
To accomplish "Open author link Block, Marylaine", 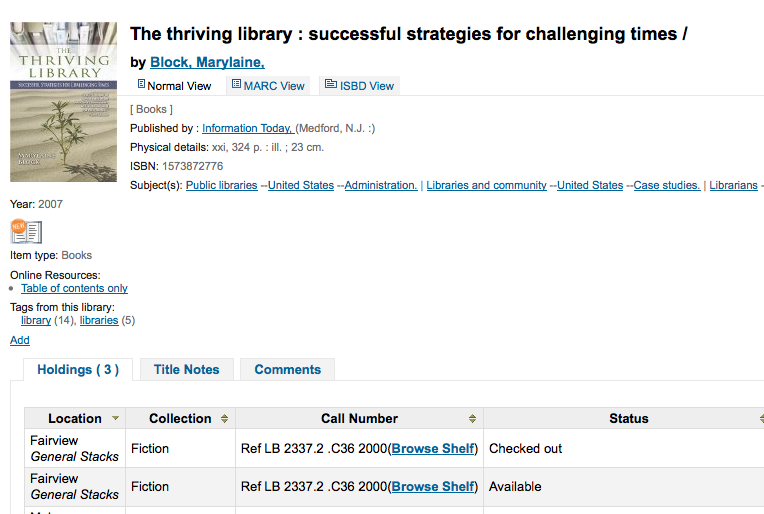I will (207, 62).
